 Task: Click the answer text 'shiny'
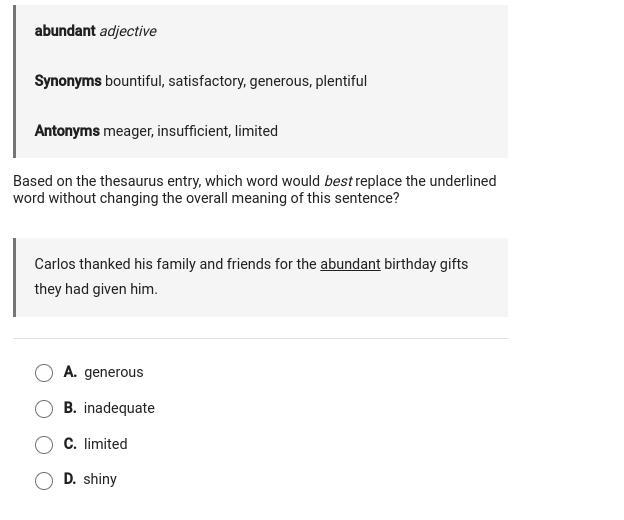click(100, 479)
